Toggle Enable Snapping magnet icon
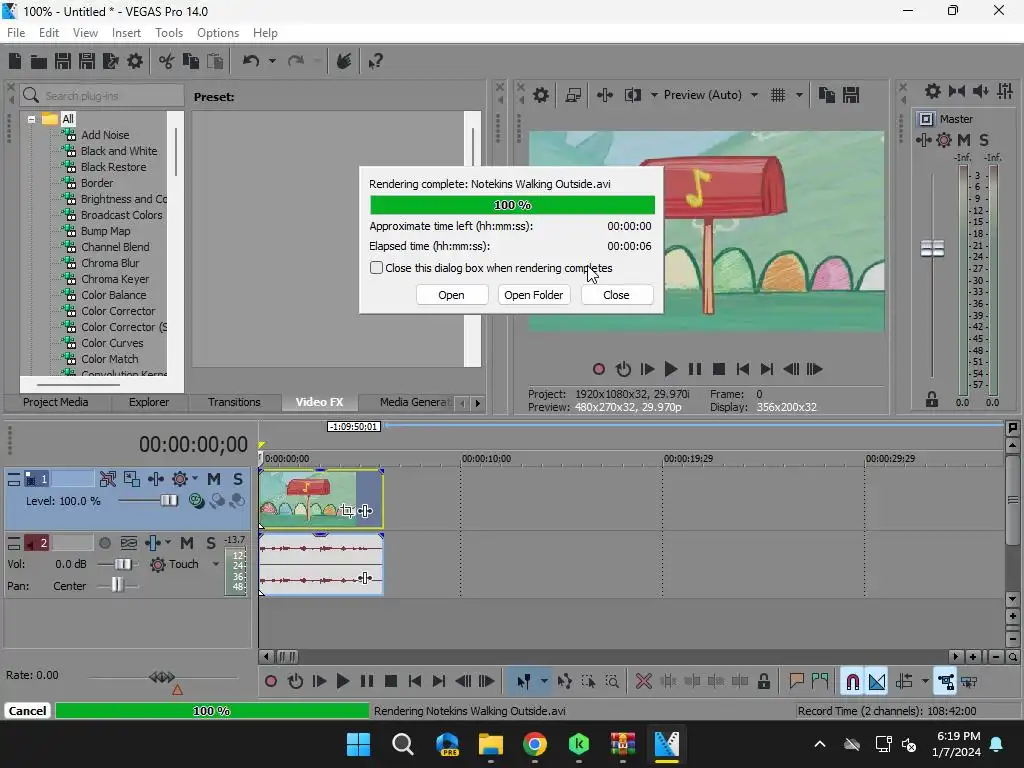The height and width of the screenshot is (768, 1024). [852, 681]
